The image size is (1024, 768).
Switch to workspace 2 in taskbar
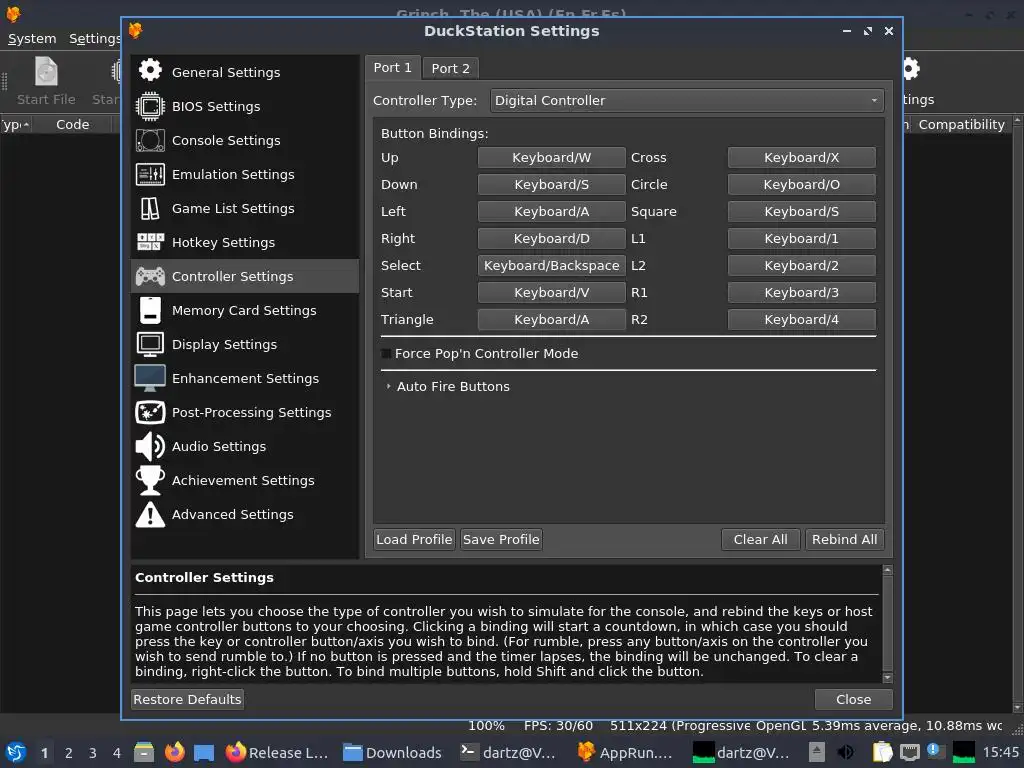click(x=69, y=753)
